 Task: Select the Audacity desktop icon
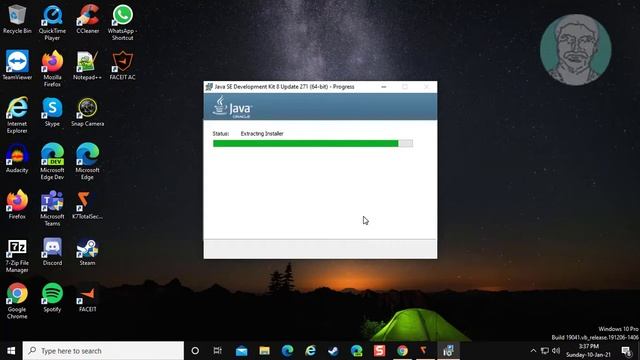[17, 158]
